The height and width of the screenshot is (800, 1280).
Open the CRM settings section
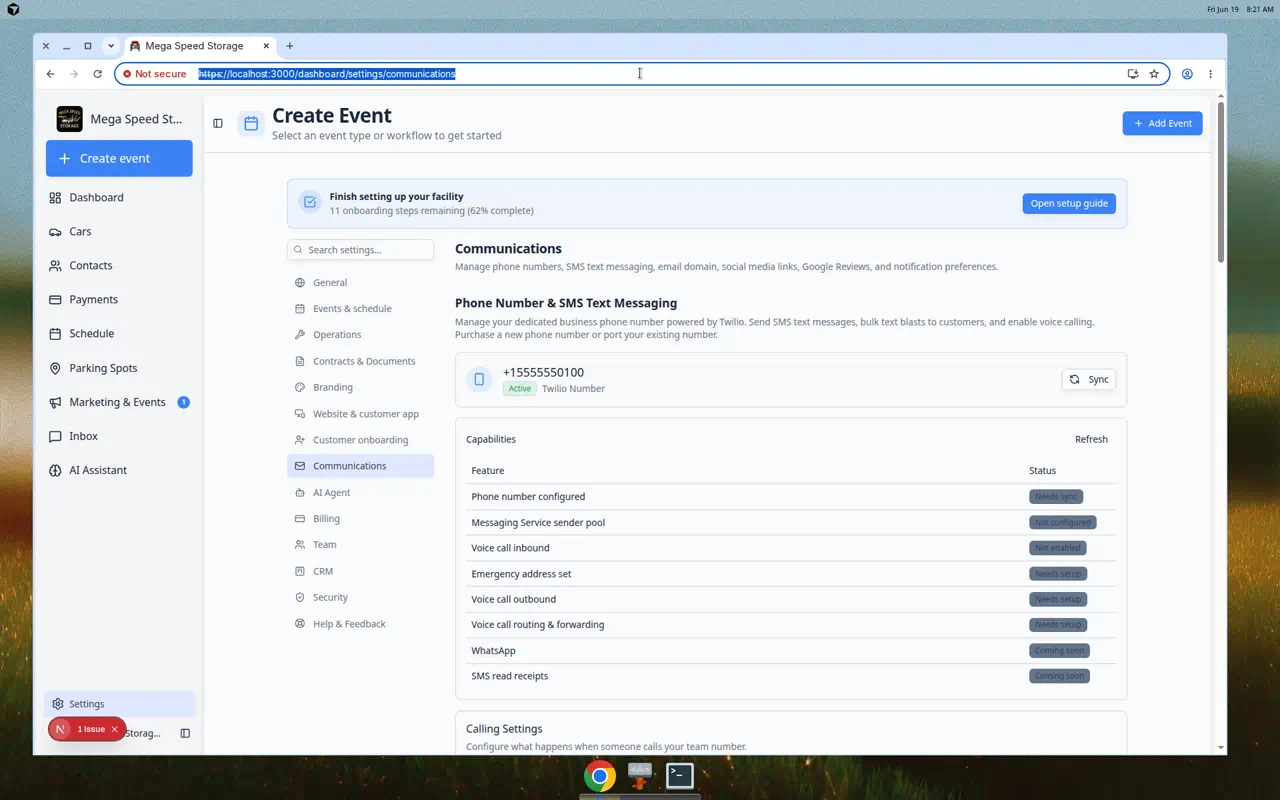(360, 571)
